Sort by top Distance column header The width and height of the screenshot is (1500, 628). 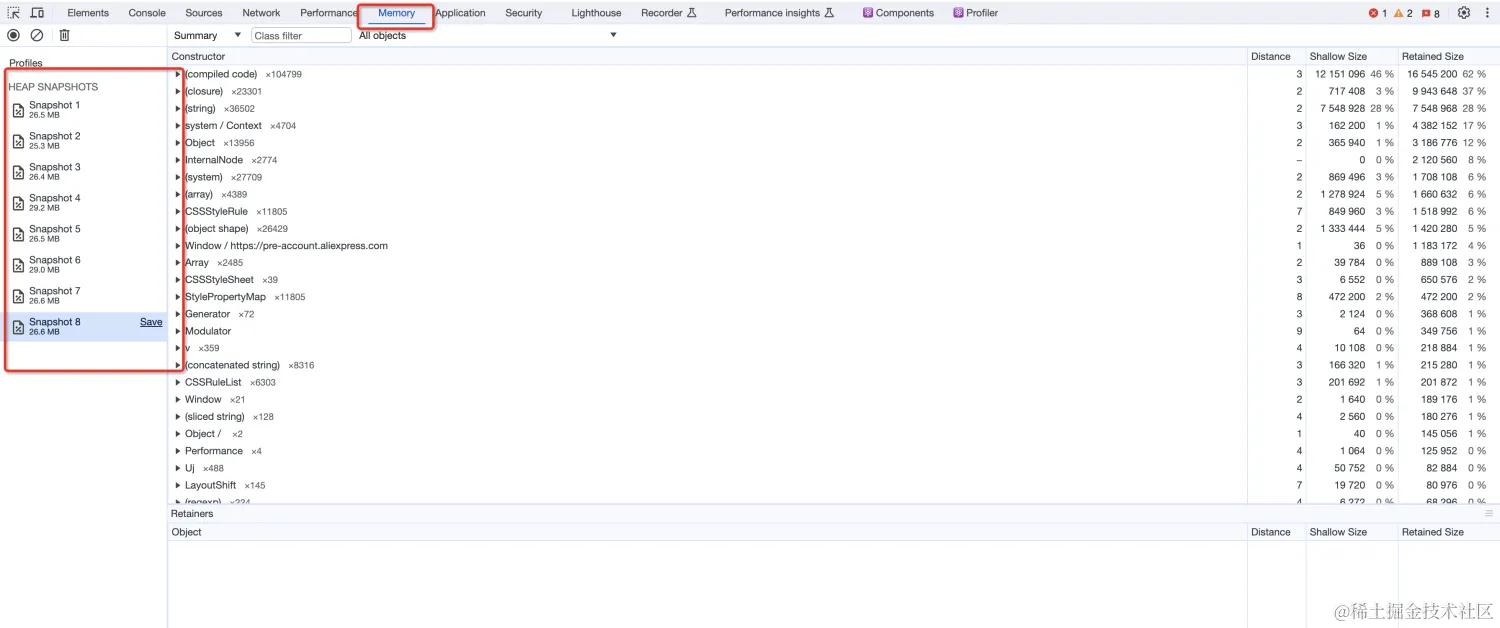point(1276,56)
